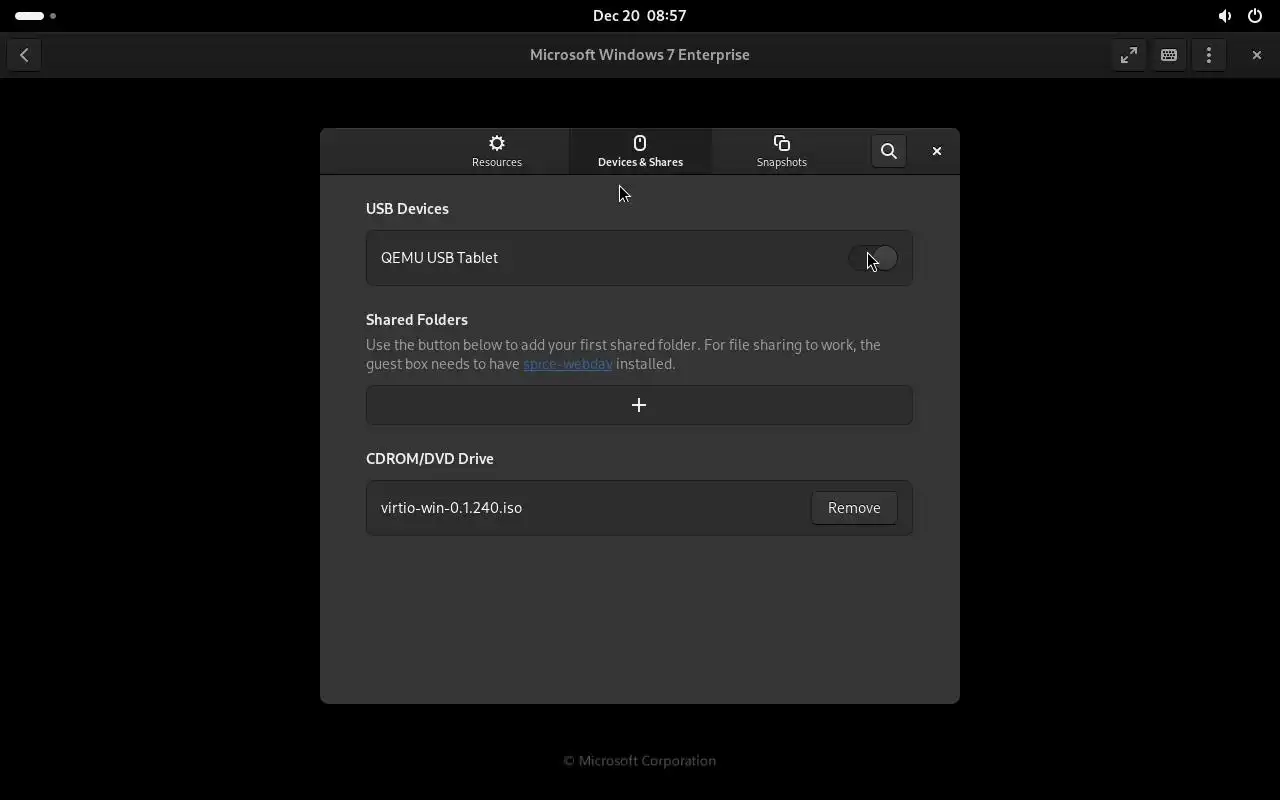
Task: Close the Windows 7 Enterprise window
Action: tap(1257, 55)
